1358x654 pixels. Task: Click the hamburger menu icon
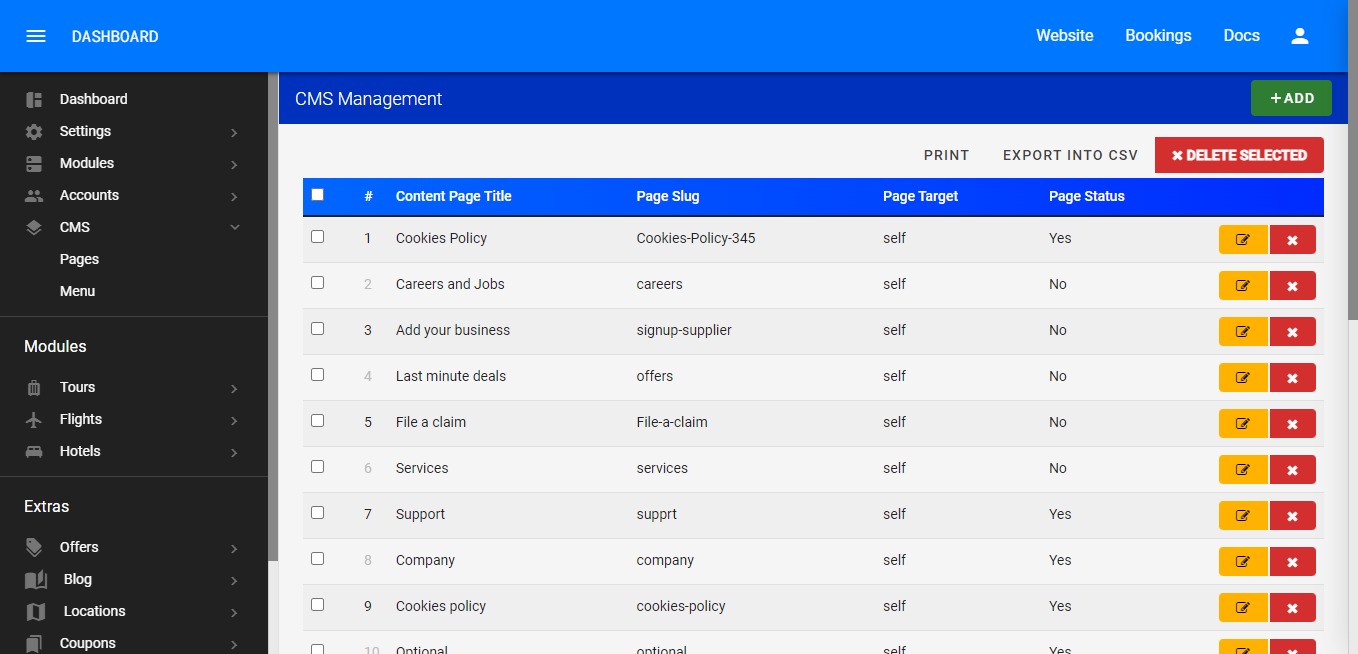tap(36, 36)
